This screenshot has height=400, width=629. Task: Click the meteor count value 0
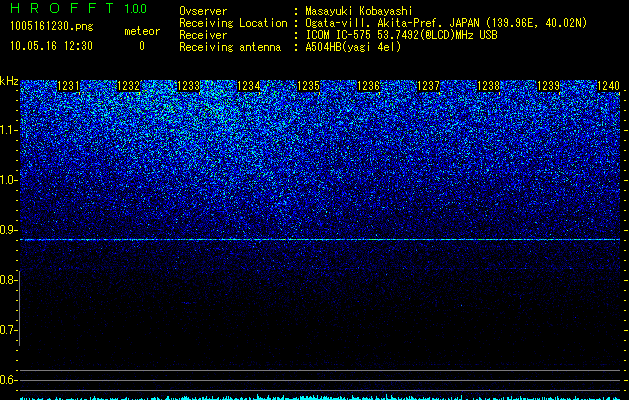click(142, 46)
